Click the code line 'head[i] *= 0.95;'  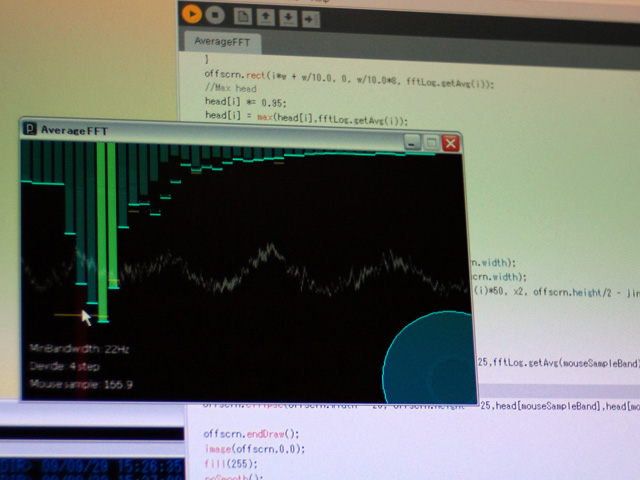click(x=245, y=102)
